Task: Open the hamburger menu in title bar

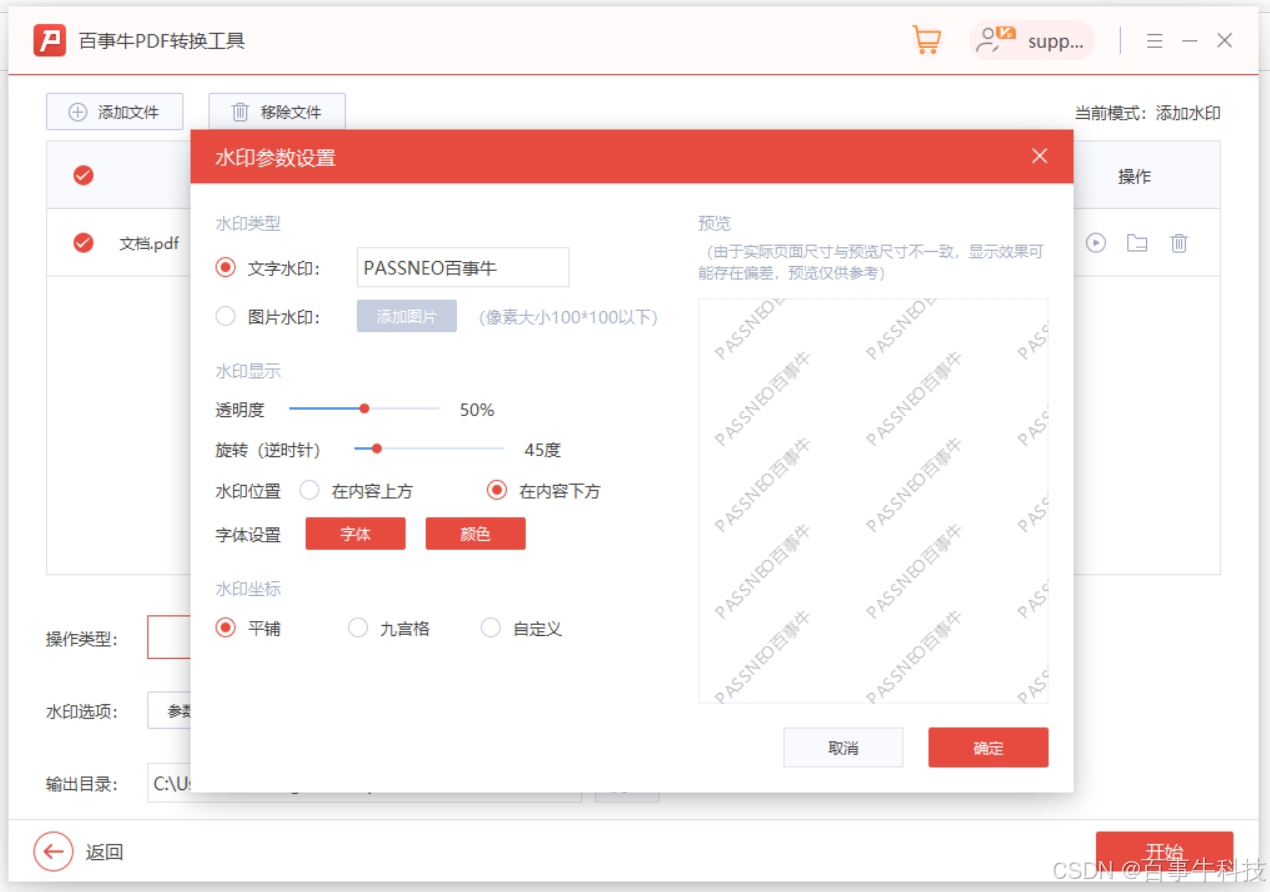Action: tap(1154, 41)
